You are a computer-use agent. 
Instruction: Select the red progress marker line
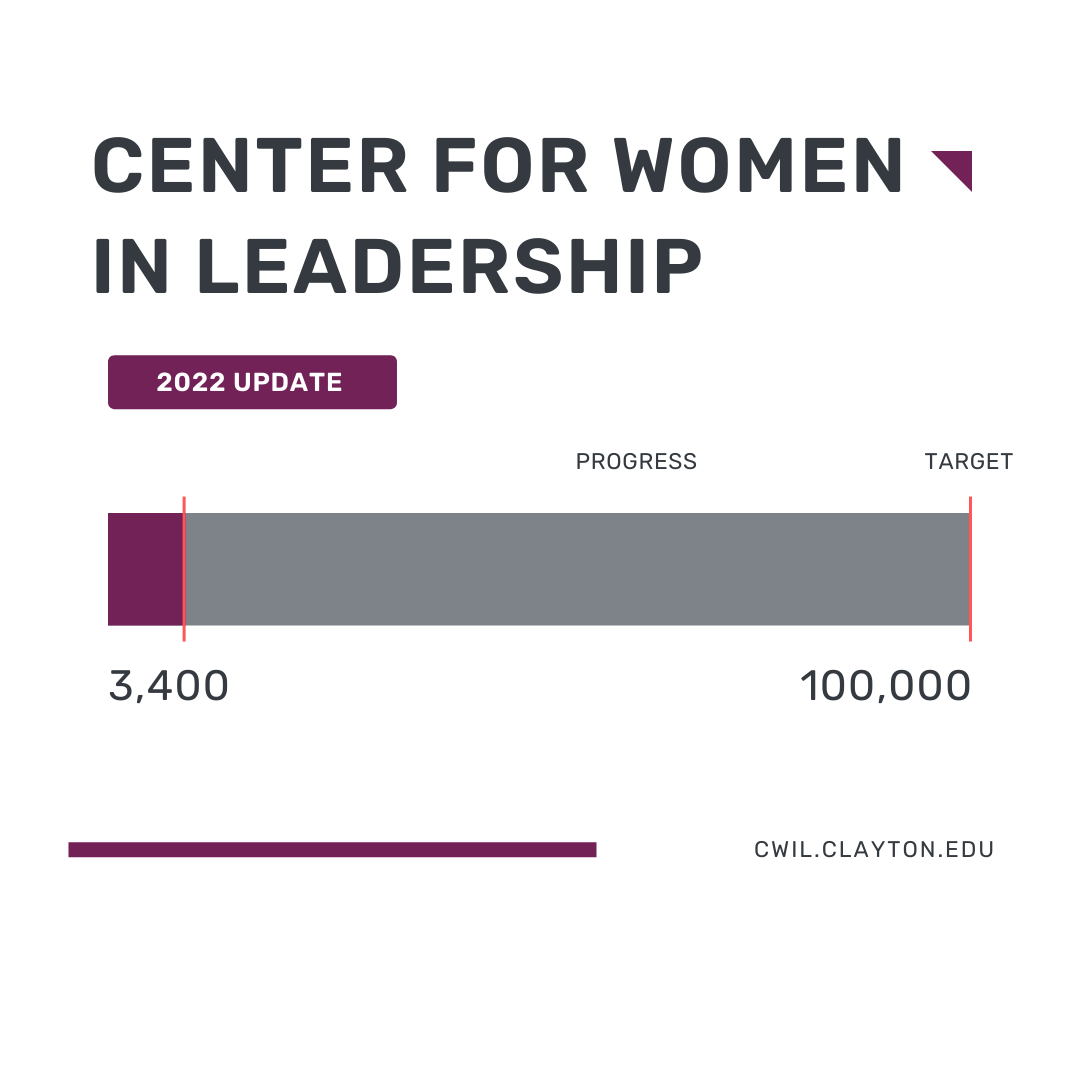point(184,569)
